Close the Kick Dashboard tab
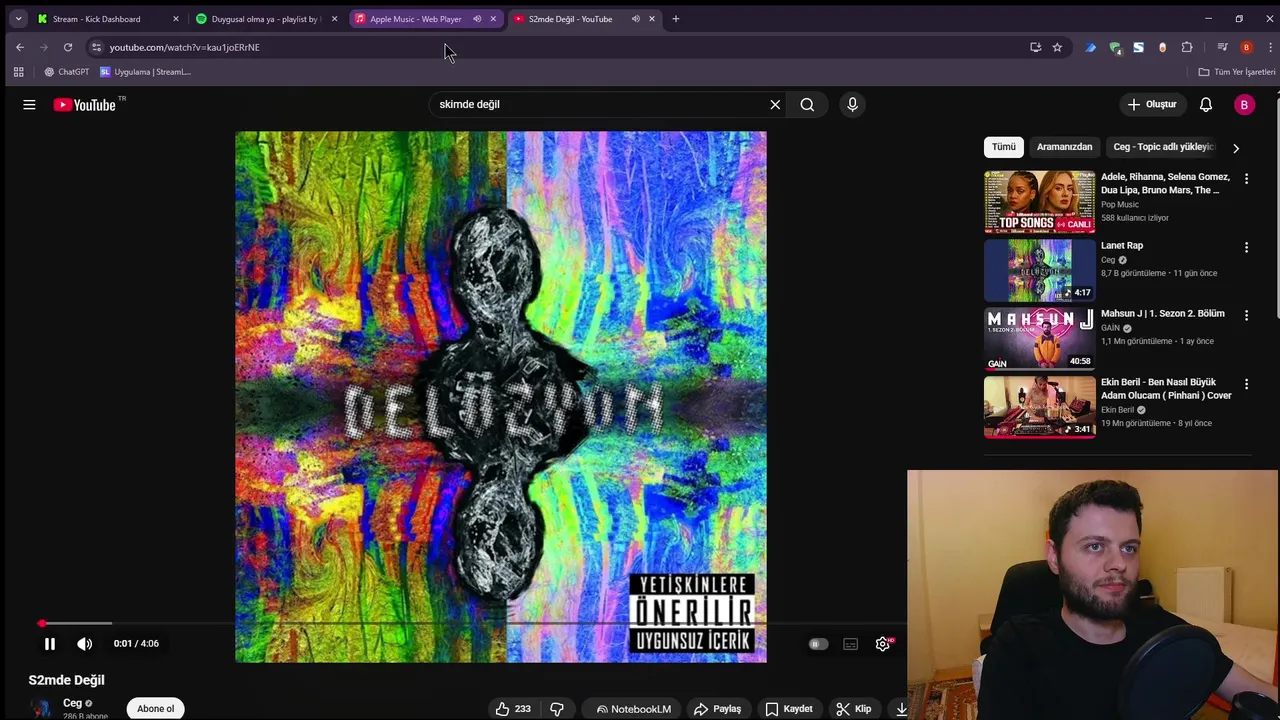Image resolution: width=1280 pixels, height=720 pixels. (x=175, y=19)
